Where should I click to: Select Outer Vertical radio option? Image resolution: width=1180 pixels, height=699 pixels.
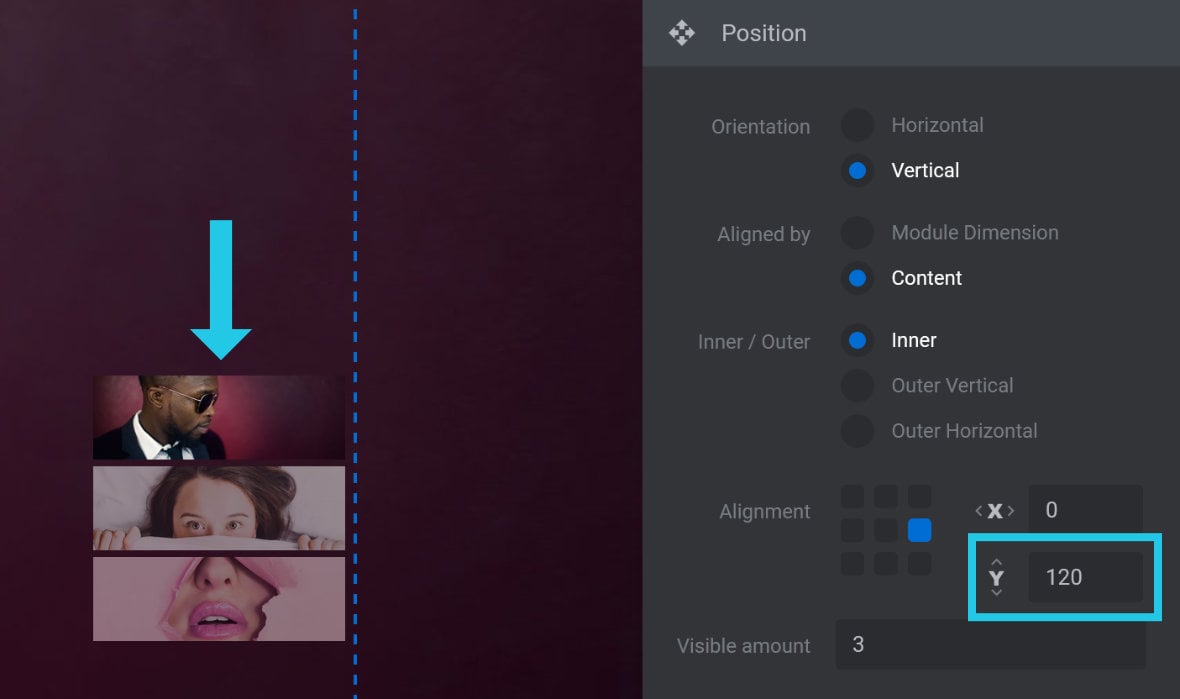pyautogui.click(x=857, y=385)
